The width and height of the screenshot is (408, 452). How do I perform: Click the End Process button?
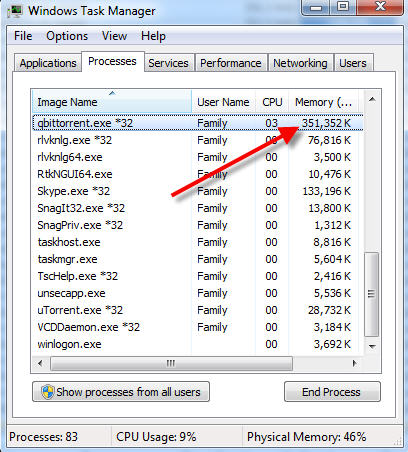[332, 392]
